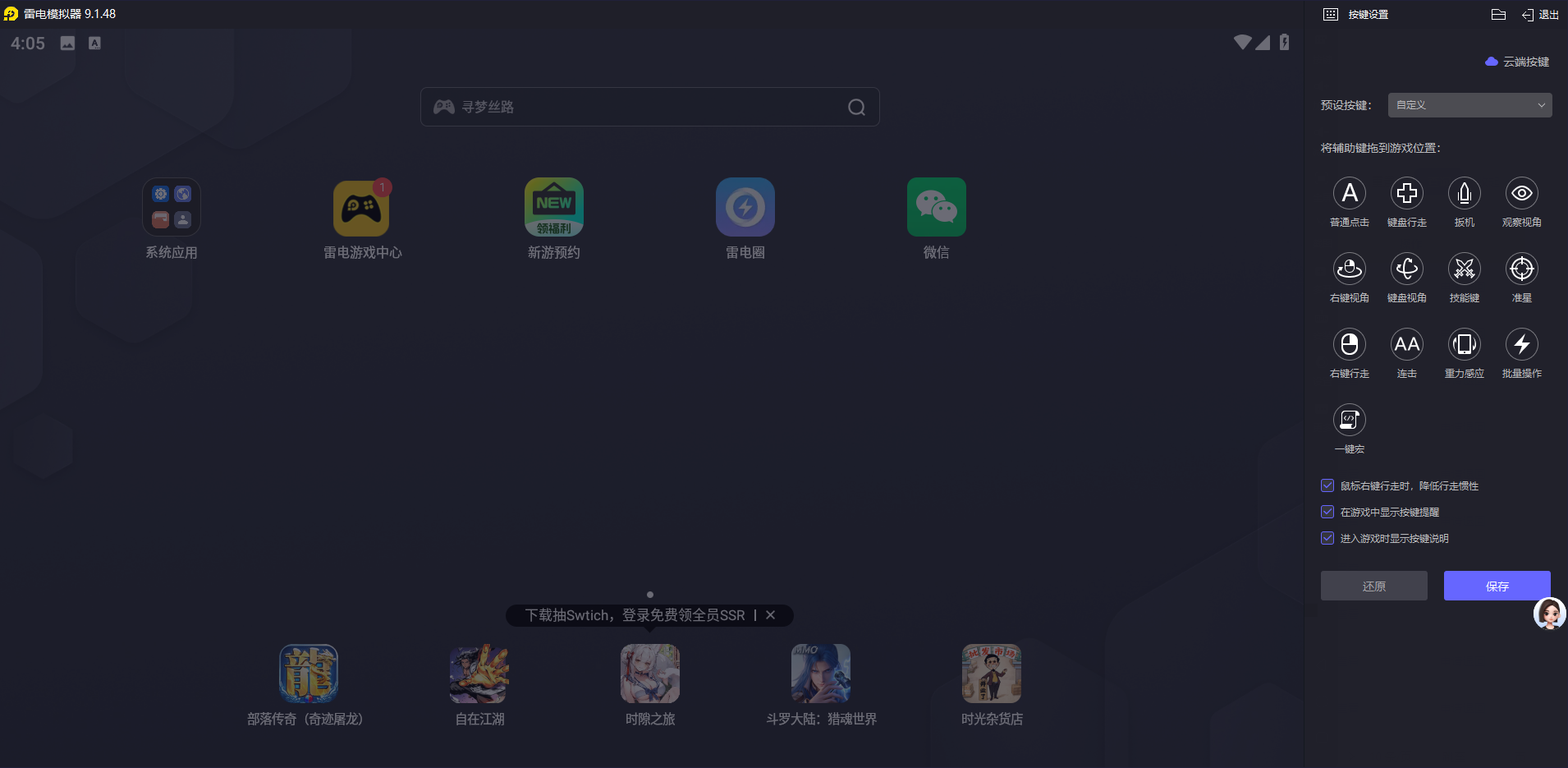
Task: Open the 时隙之旅 game
Action: 650,674
